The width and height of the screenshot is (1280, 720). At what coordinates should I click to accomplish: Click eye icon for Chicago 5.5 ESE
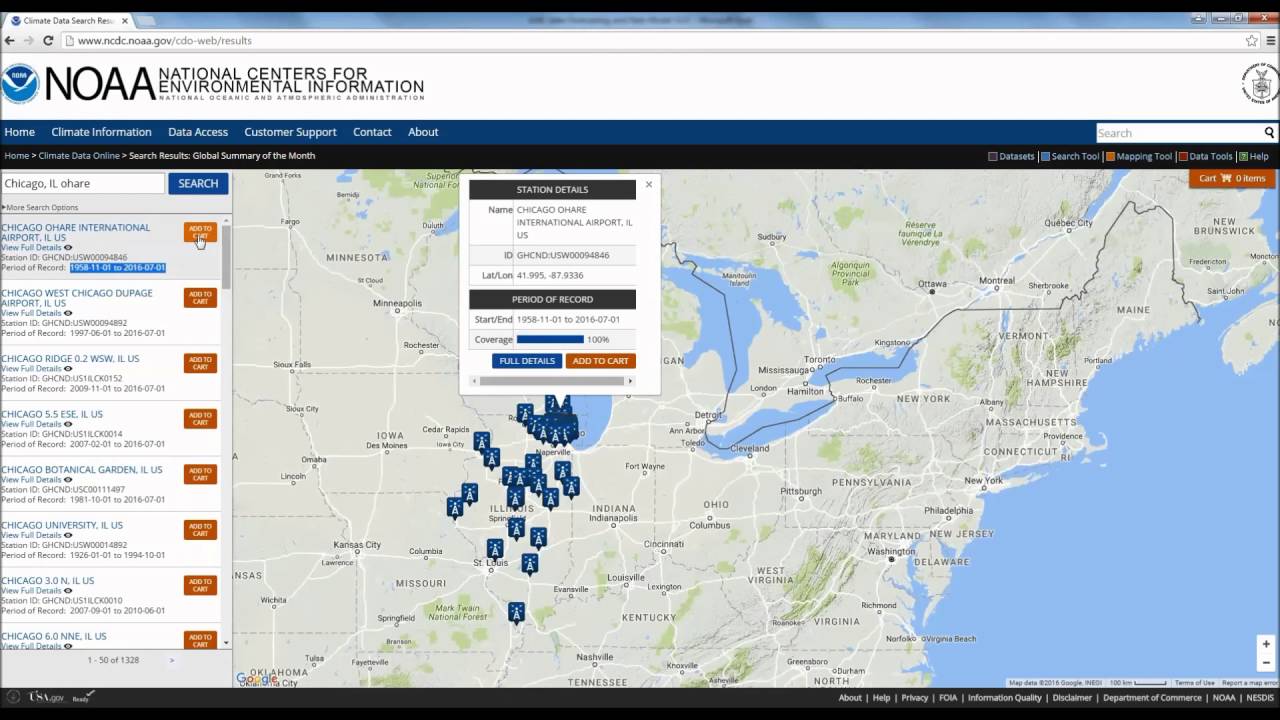tap(68, 424)
